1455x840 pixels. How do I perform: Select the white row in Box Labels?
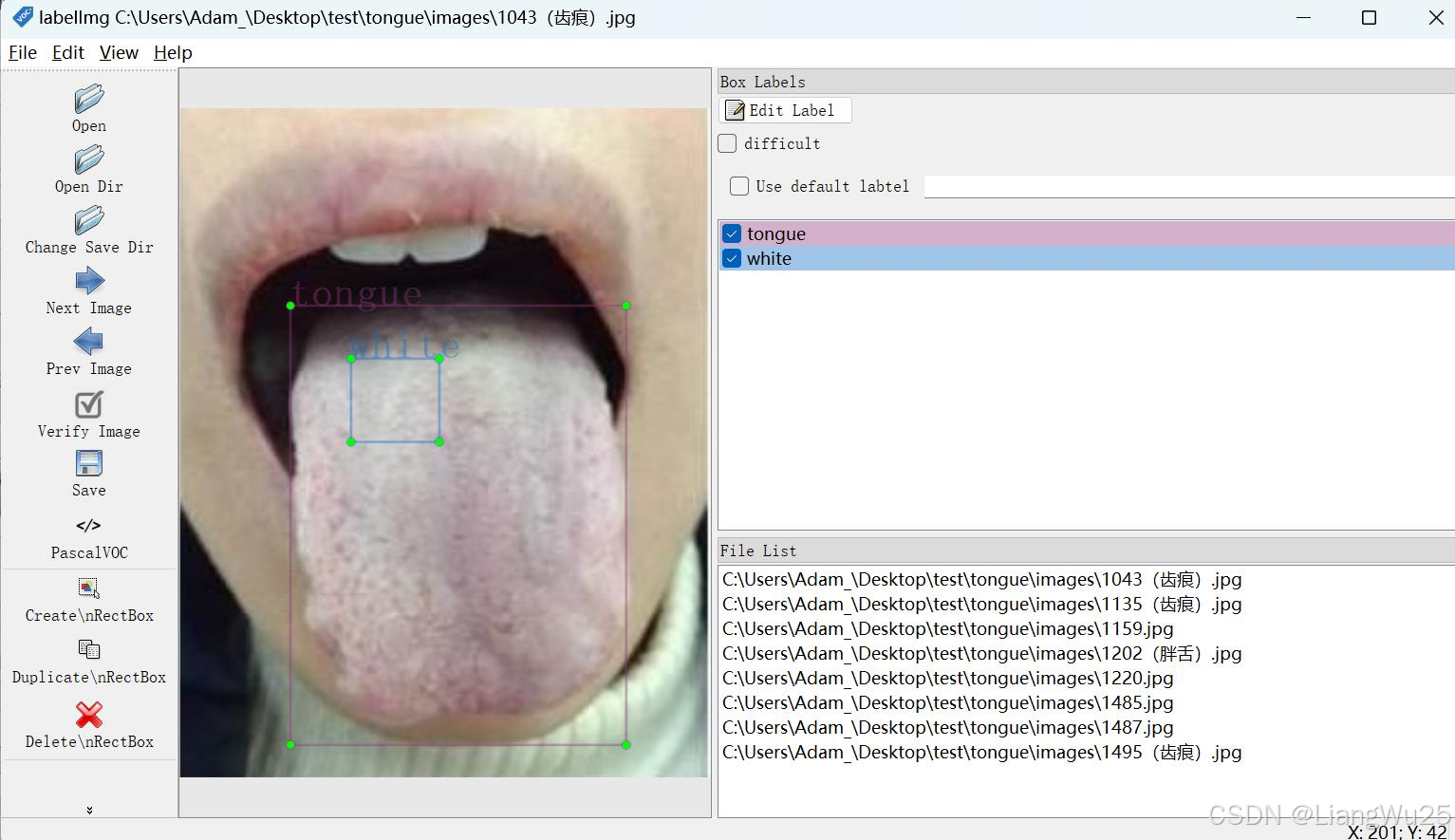coord(1087,258)
